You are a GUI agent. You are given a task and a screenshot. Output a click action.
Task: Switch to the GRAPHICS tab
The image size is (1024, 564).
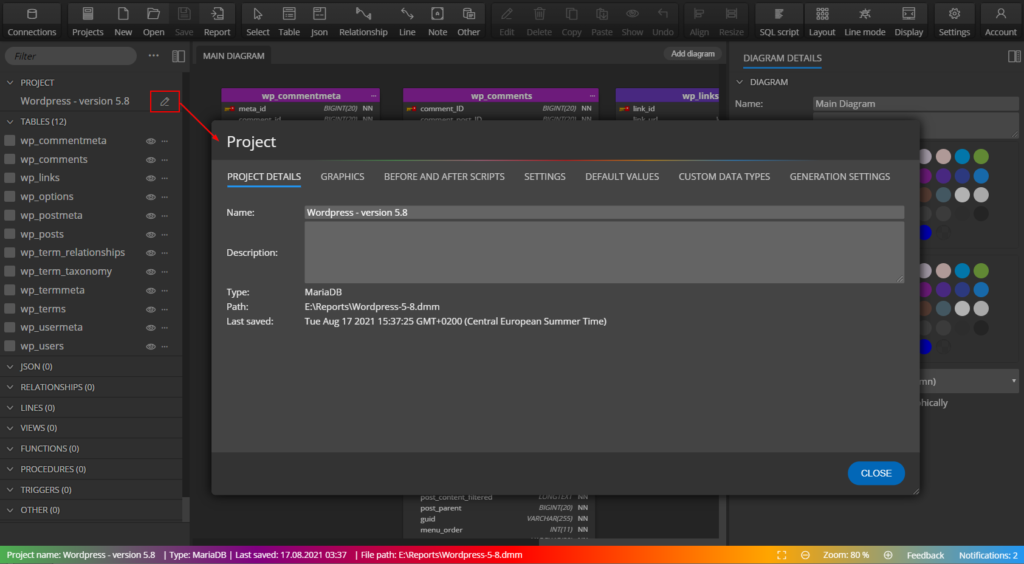[342, 177]
